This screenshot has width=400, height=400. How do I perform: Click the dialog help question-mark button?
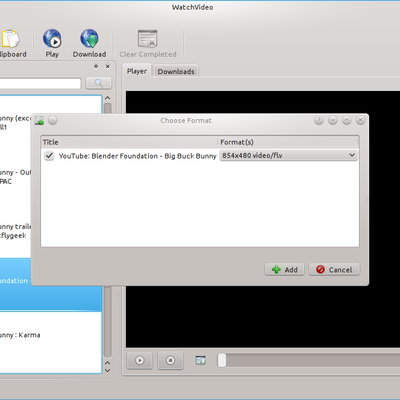pyautogui.click(x=319, y=120)
